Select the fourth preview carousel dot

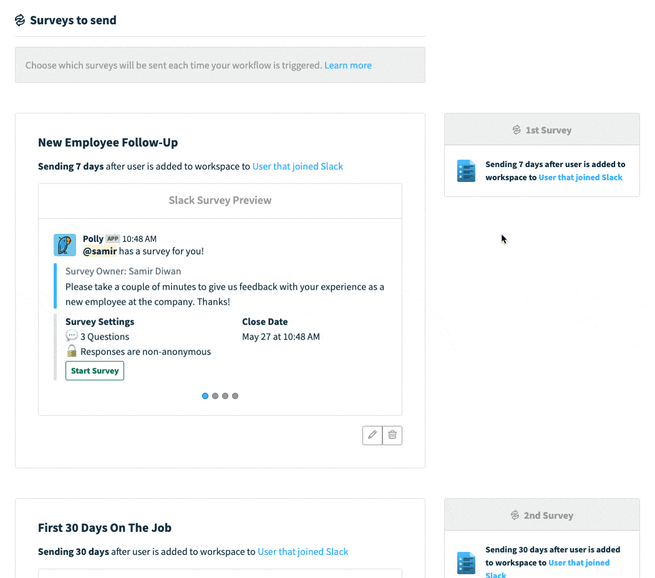click(x=235, y=396)
